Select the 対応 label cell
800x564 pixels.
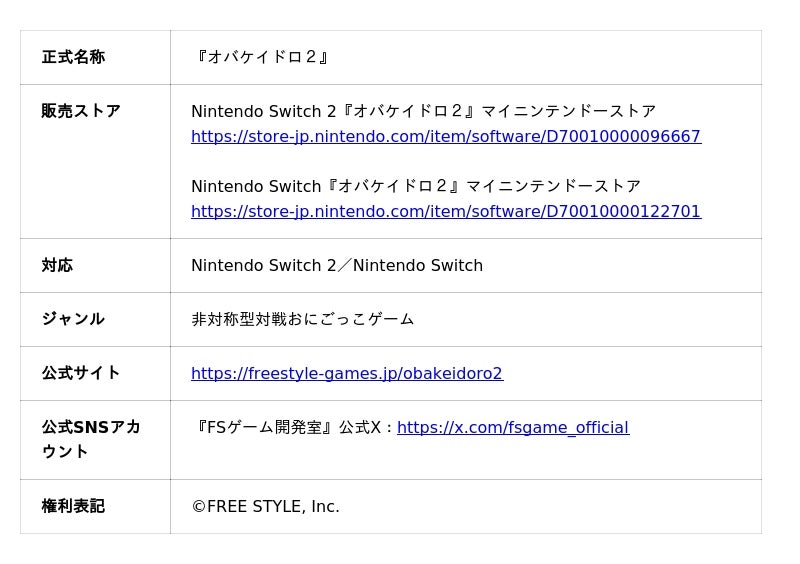[95, 265]
